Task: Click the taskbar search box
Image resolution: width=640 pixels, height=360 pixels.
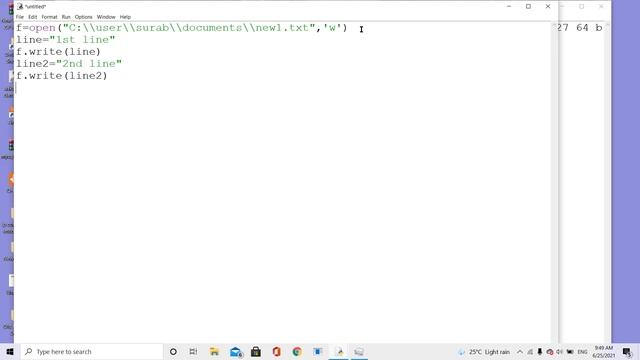Action: 92,351
